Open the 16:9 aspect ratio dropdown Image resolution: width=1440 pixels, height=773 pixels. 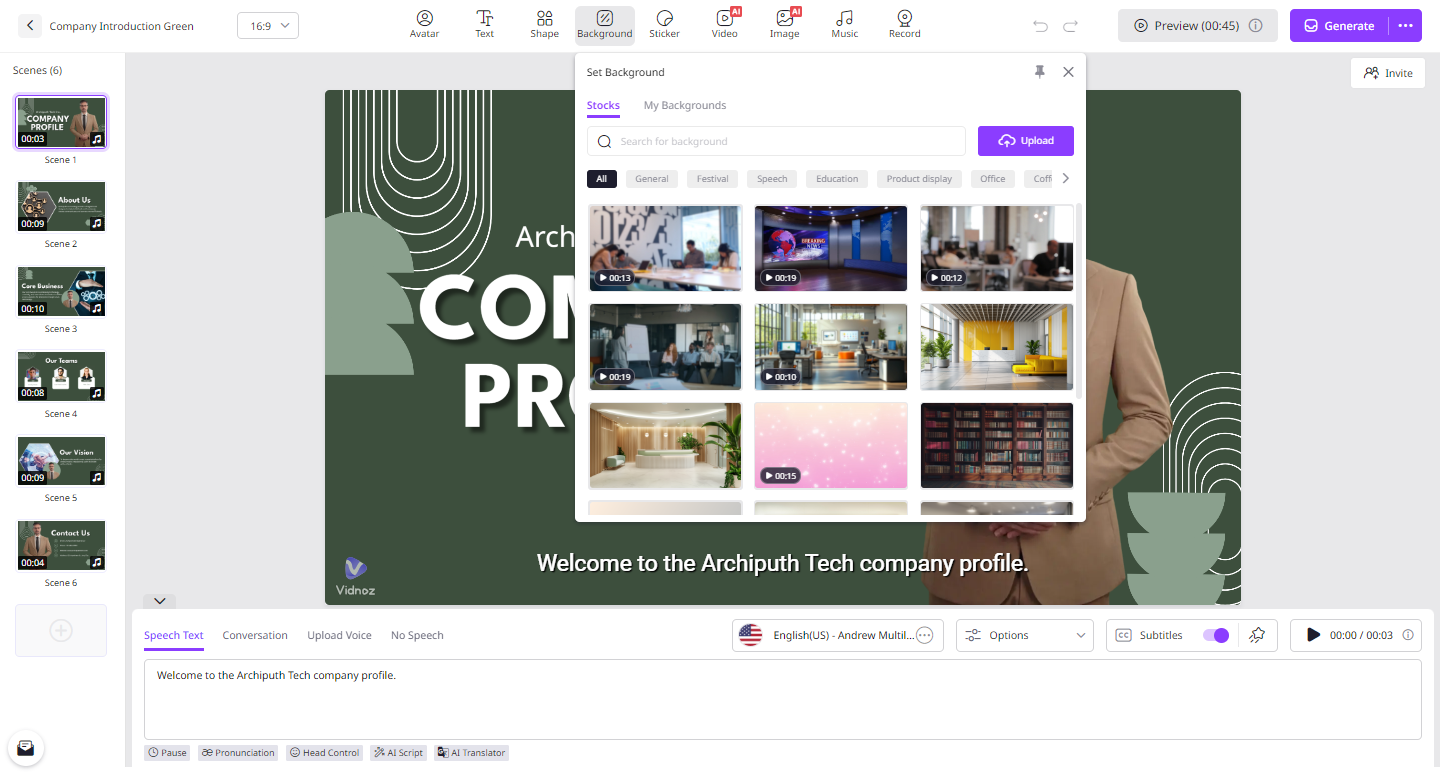pos(268,26)
